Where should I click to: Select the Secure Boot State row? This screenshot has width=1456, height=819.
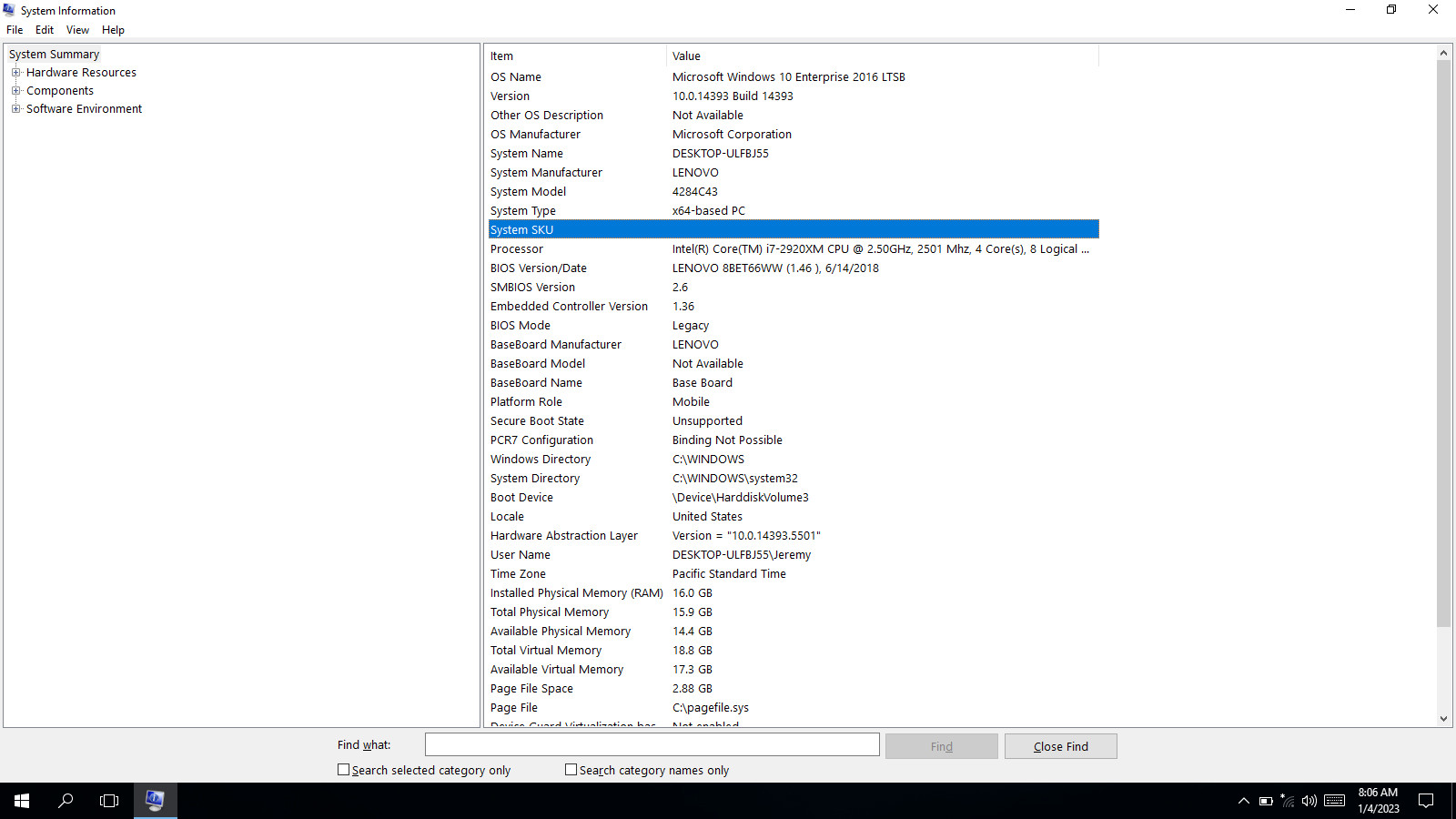tap(794, 421)
